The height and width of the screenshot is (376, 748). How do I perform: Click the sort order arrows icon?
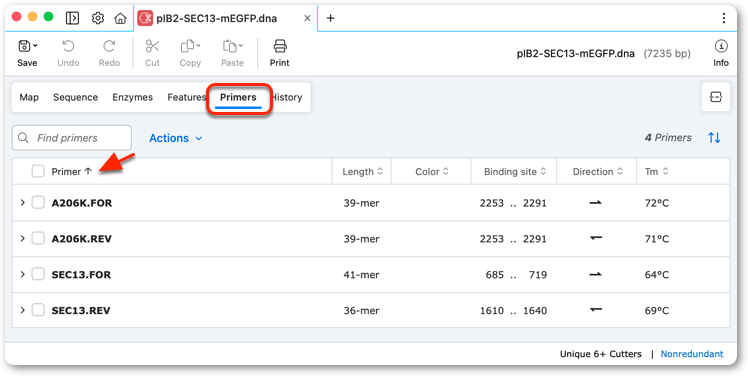tap(714, 138)
